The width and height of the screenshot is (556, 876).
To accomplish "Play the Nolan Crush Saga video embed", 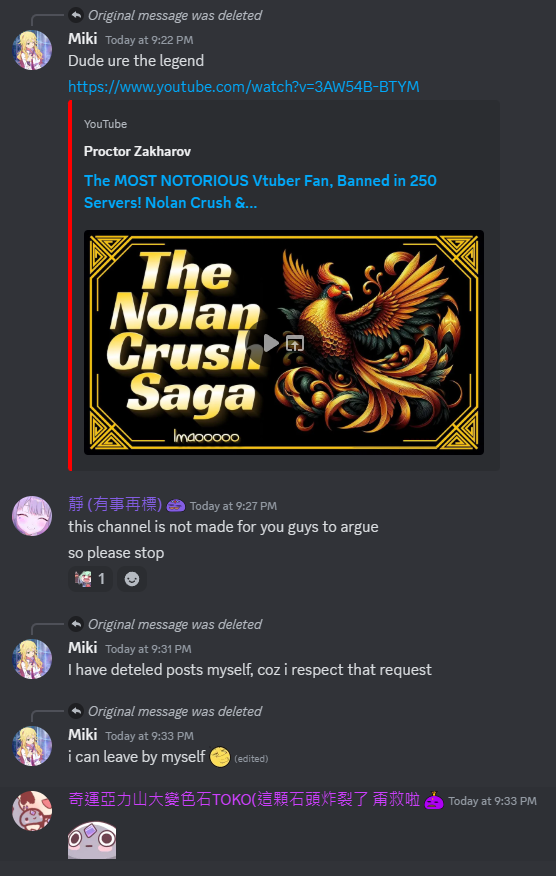I will [x=271, y=342].
